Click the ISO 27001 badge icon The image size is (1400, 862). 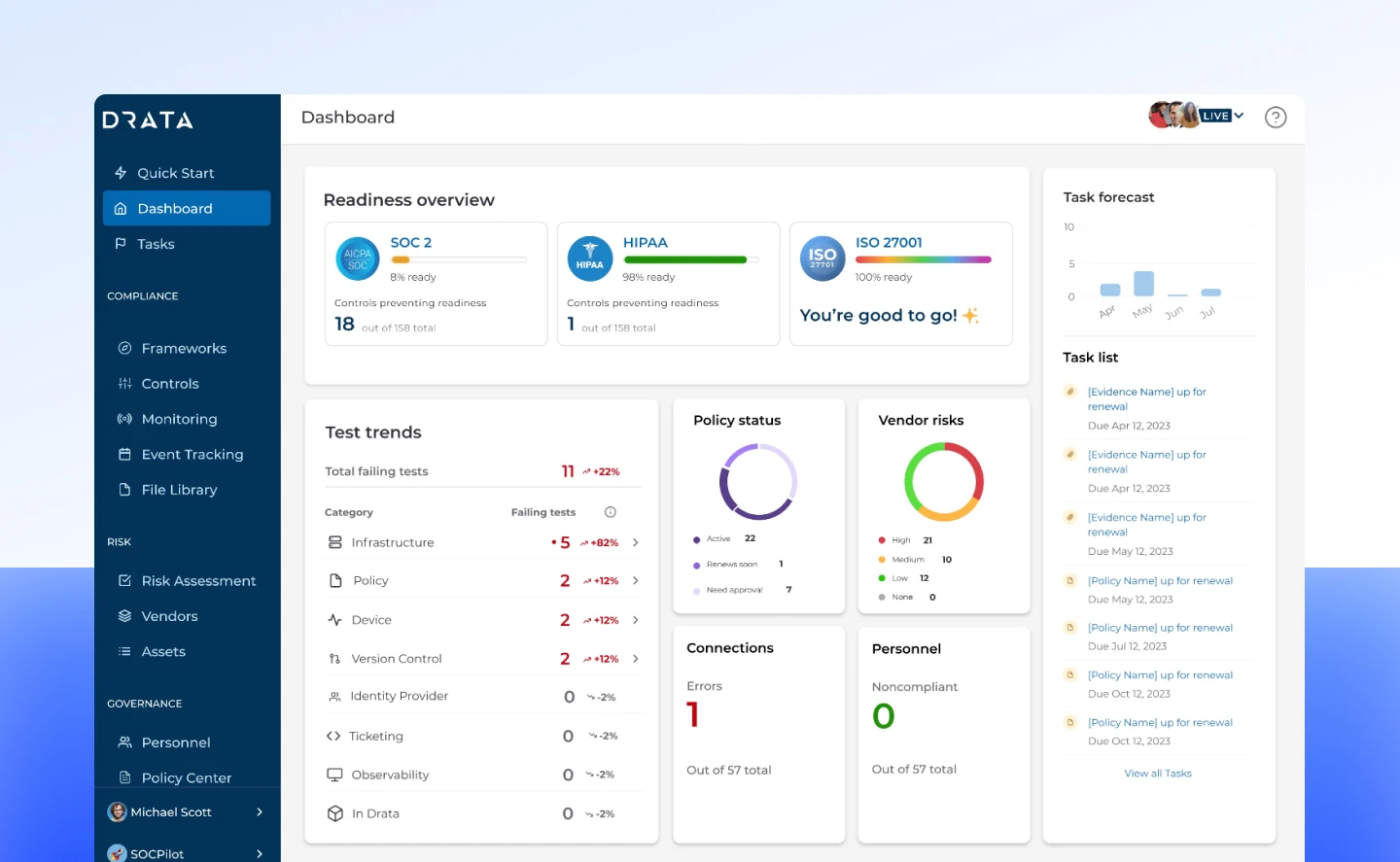pos(822,259)
